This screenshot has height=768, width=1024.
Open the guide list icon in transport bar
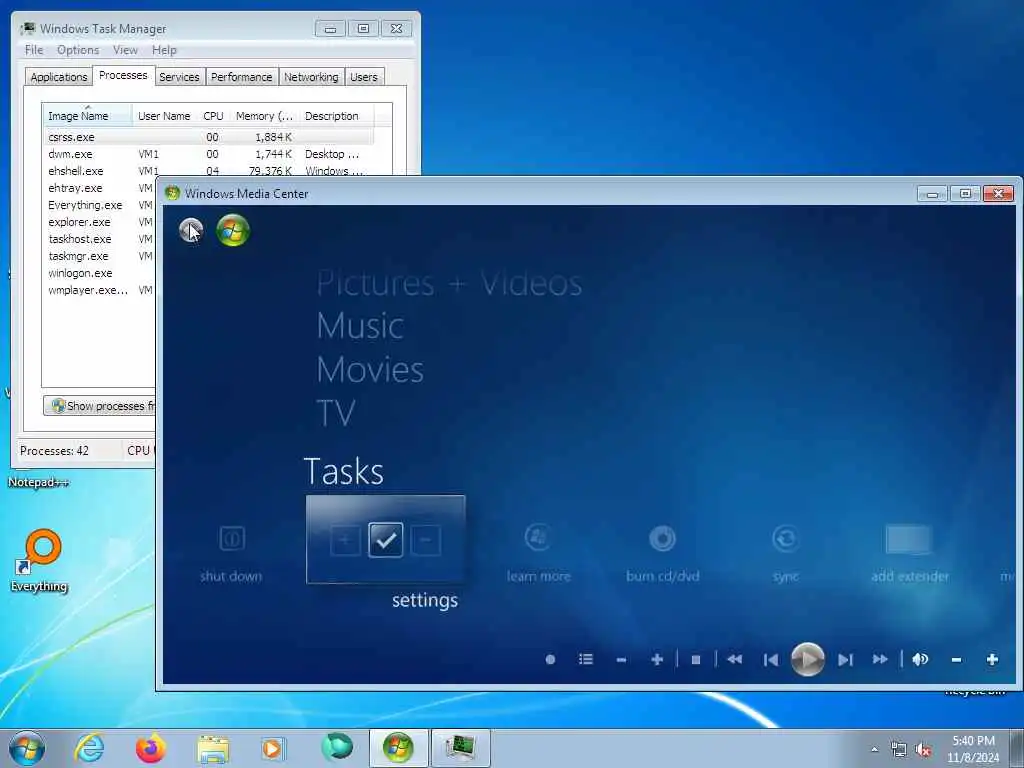[x=586, y=660]
